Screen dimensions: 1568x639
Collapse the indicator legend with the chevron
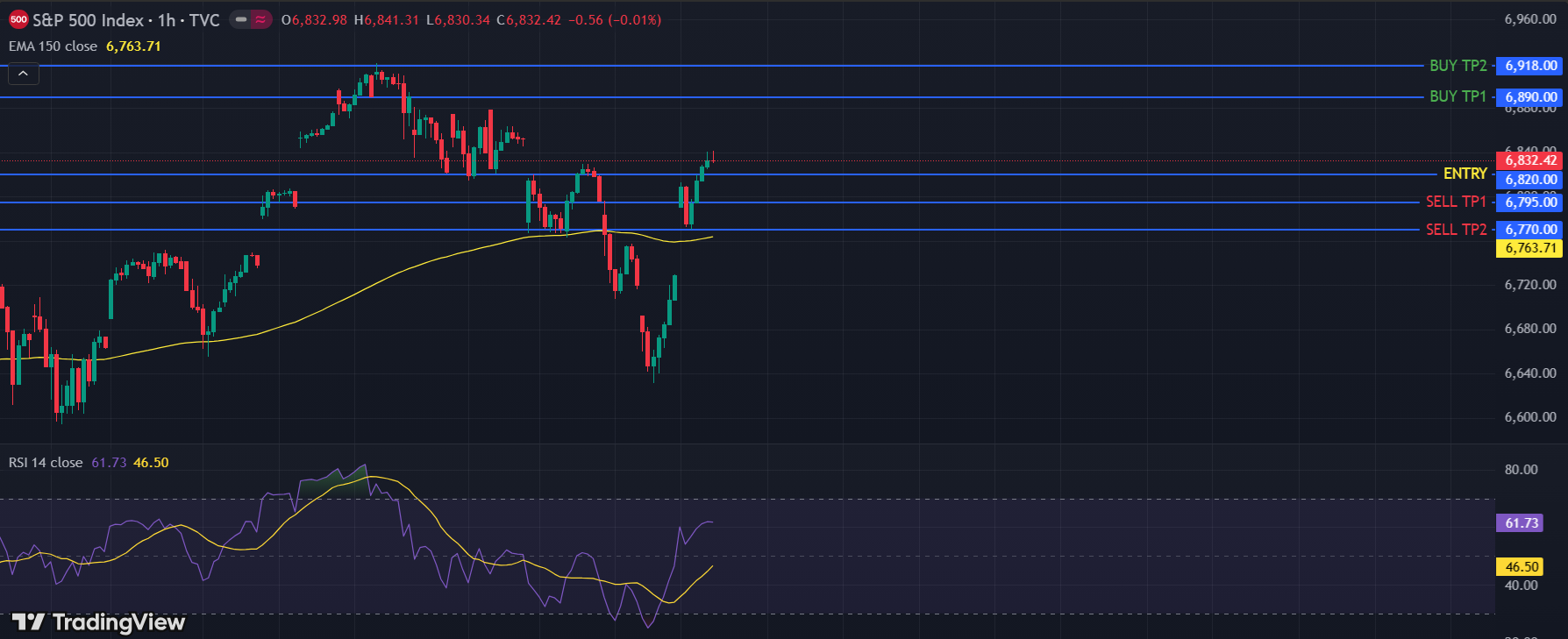(x=24, y=75)
